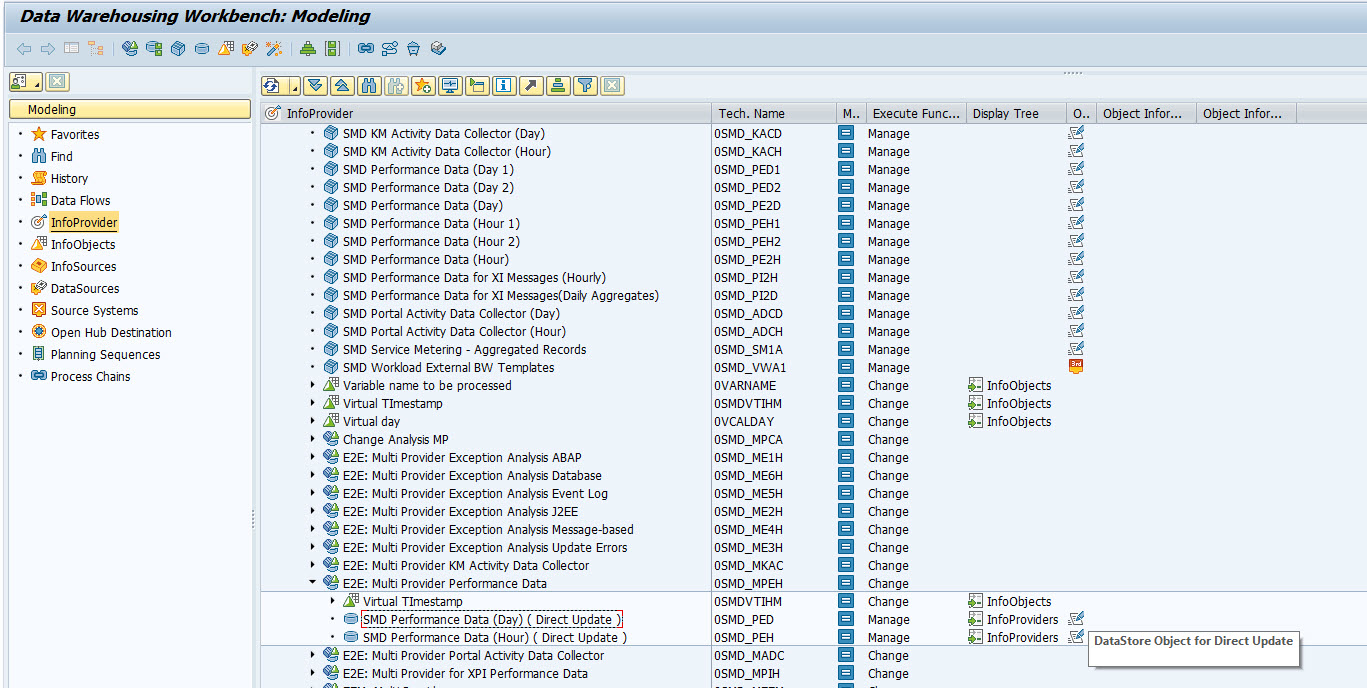Click Change for the 0VCALDAY row
Screen dimensions: 1367x688
coord(888,421)
